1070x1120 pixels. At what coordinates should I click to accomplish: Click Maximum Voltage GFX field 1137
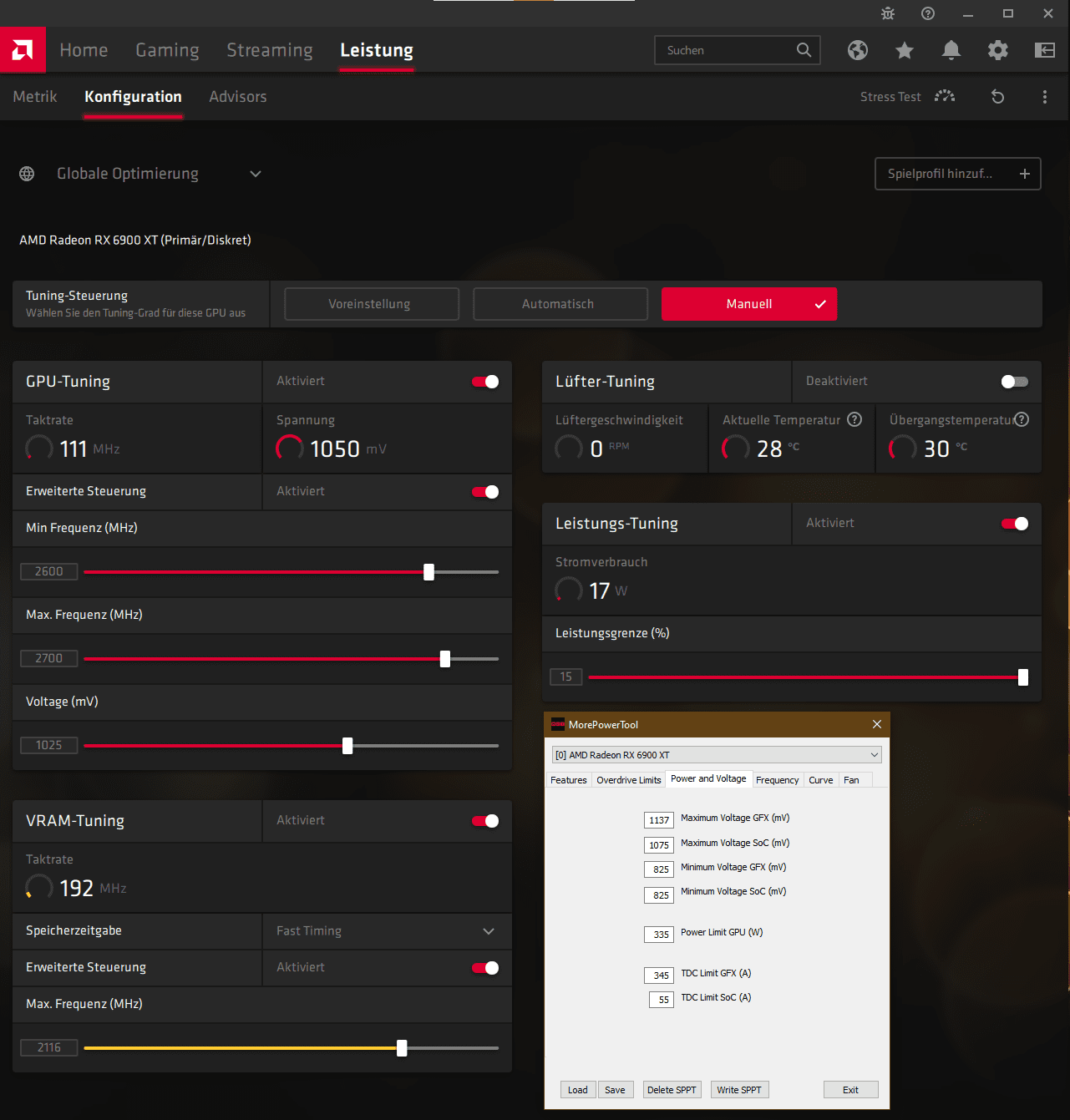coord(659,820)
